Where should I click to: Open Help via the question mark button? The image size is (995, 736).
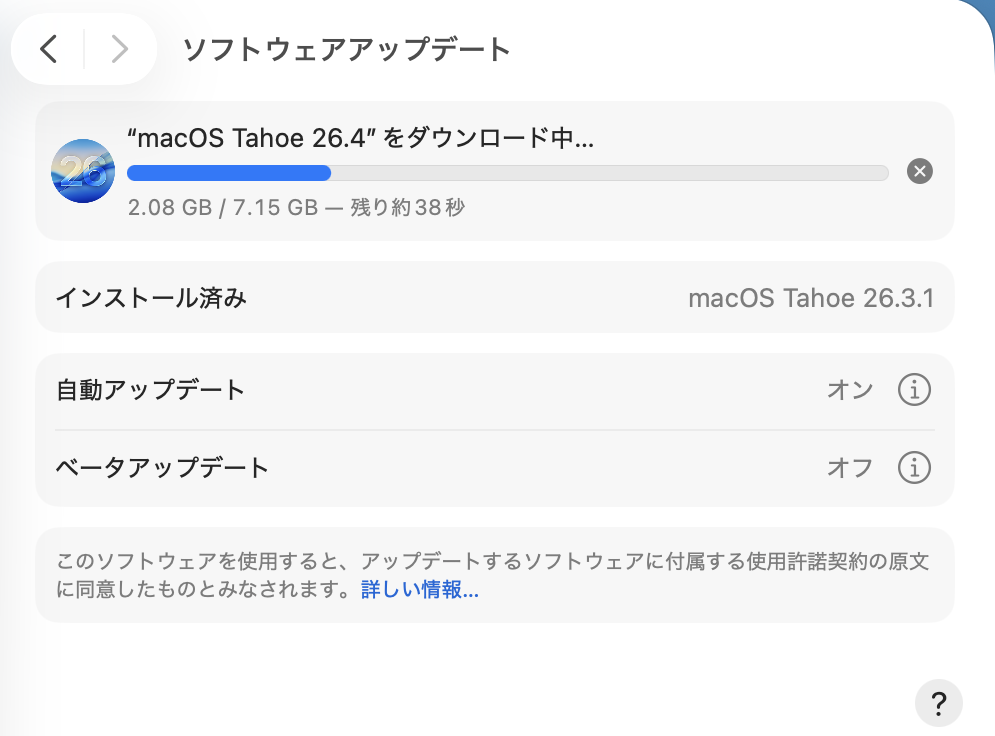click(x=938, y=703)
